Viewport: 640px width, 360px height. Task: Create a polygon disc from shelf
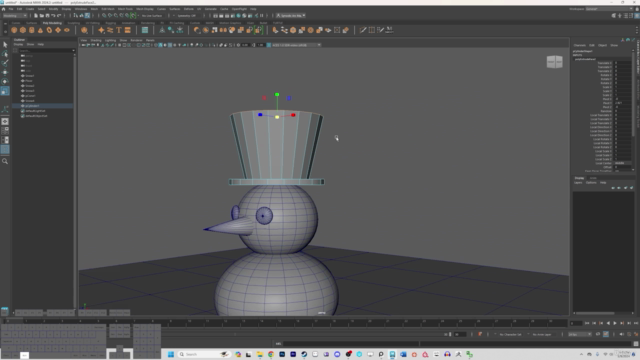coord(67,30)
